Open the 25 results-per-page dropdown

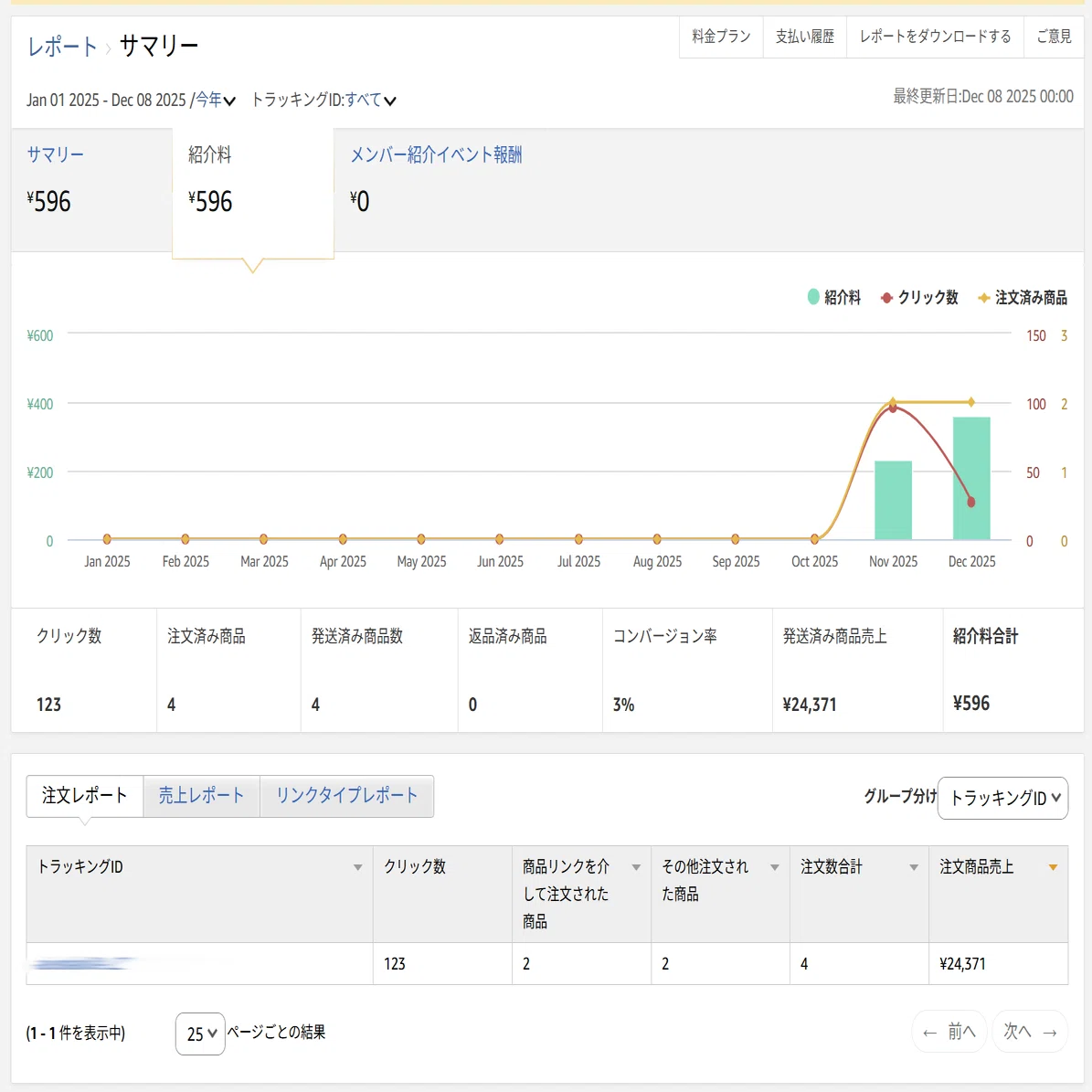tap(200, 1034)
